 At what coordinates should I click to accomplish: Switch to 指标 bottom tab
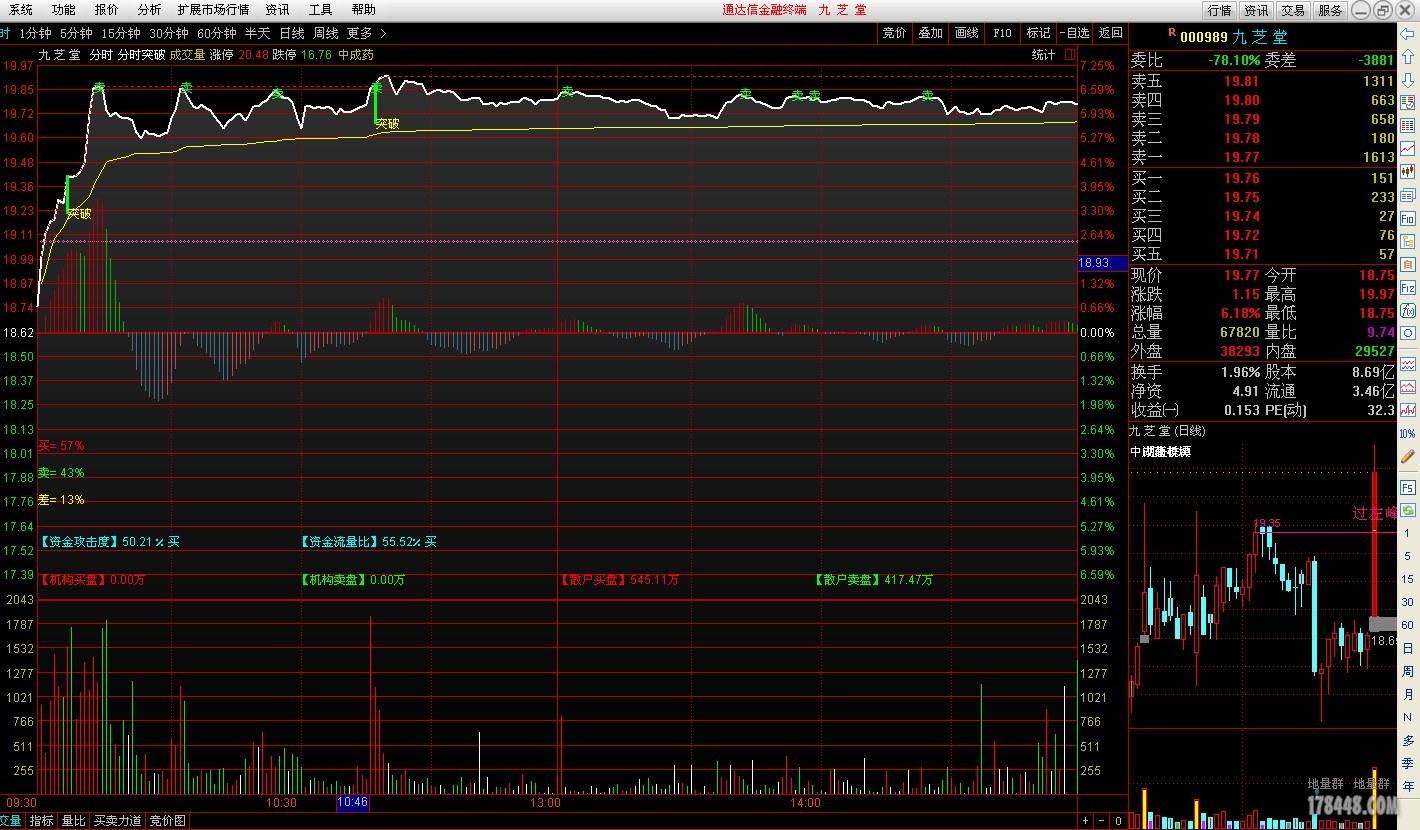click(41, 821)
